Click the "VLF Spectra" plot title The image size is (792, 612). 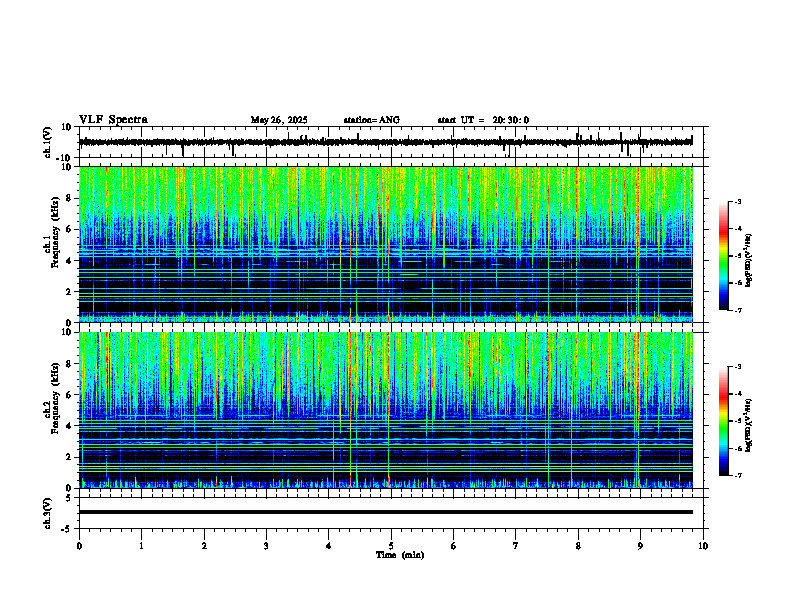pos(113,120)
